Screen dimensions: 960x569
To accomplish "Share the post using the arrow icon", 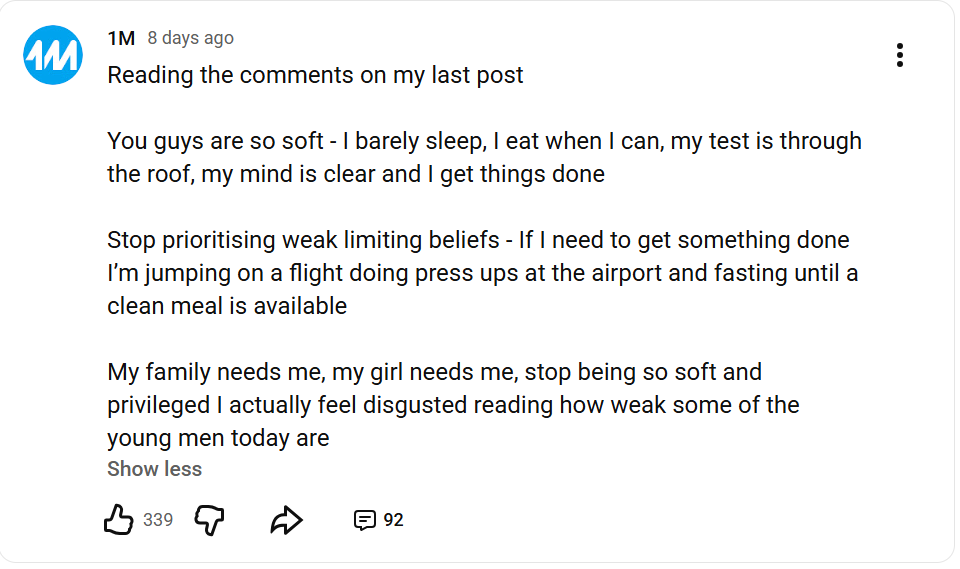I will coord(286,519).
